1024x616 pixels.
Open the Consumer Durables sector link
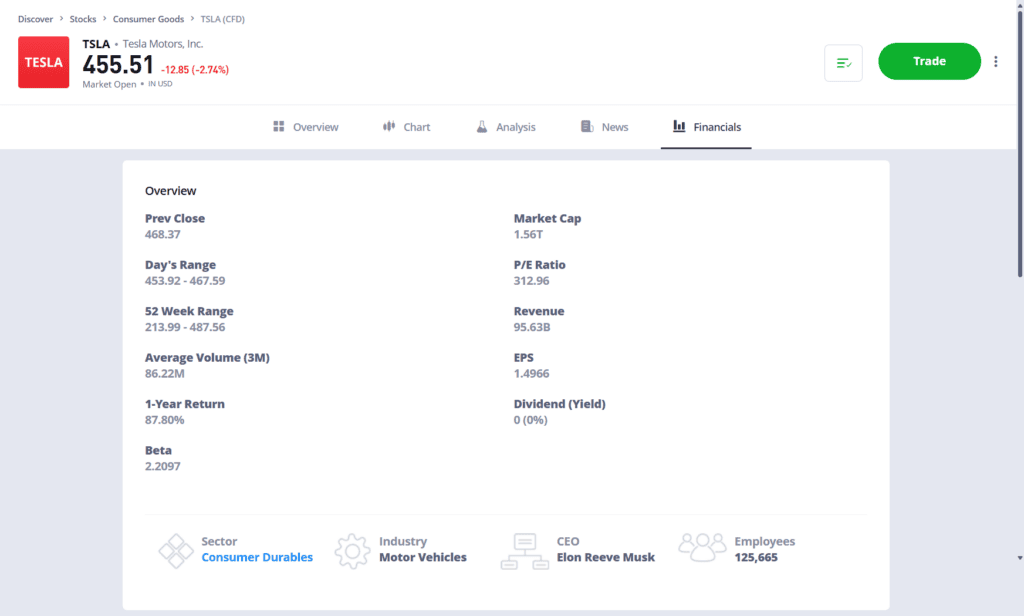(257, 558)
